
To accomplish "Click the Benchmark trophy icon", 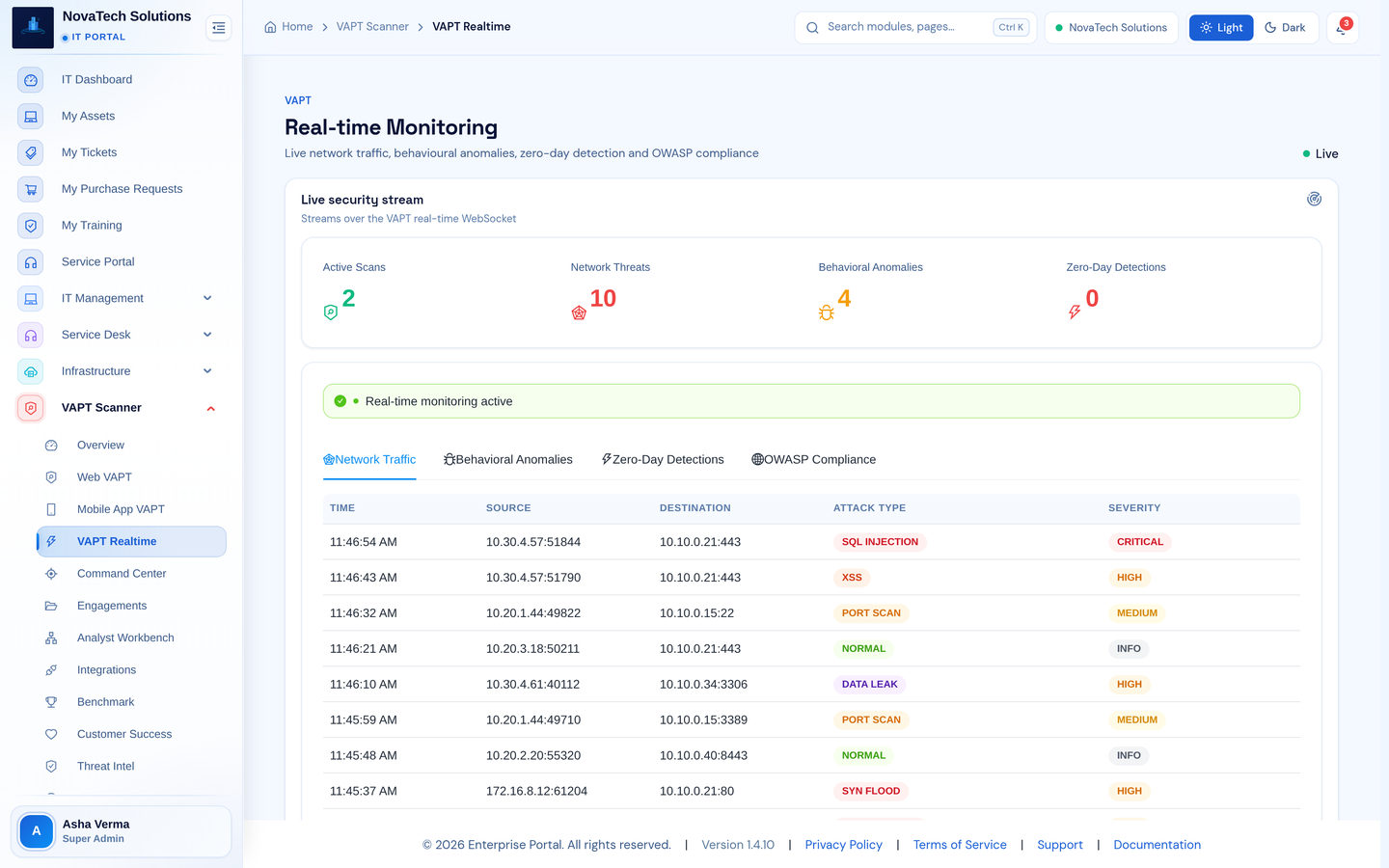I will coord(51,702).
